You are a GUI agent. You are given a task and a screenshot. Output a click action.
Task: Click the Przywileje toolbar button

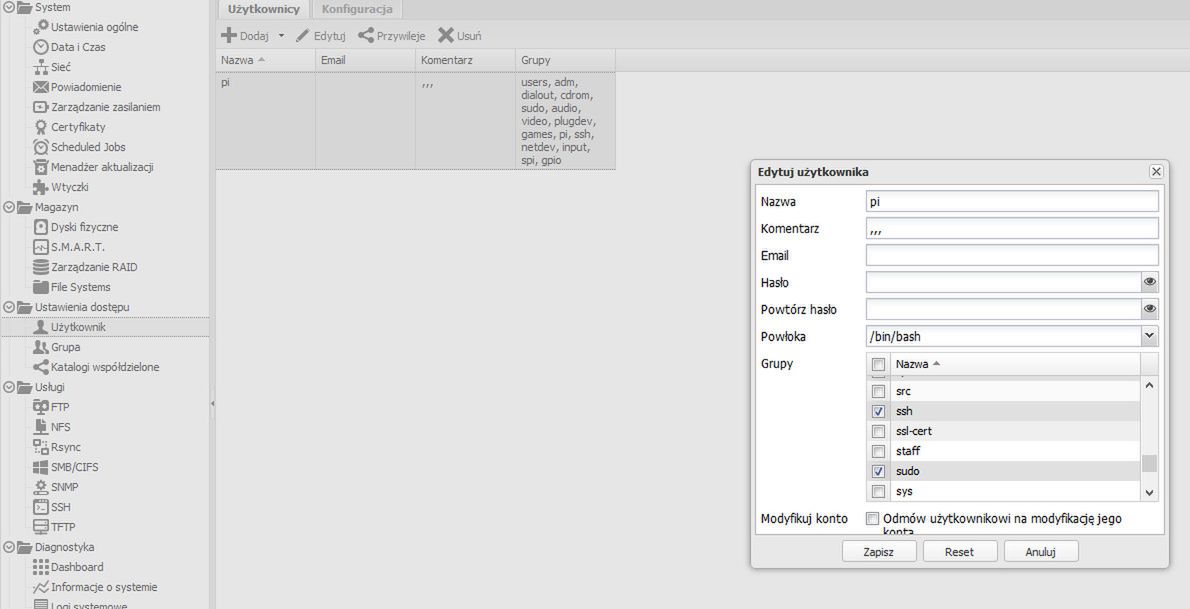click(392, 36)
